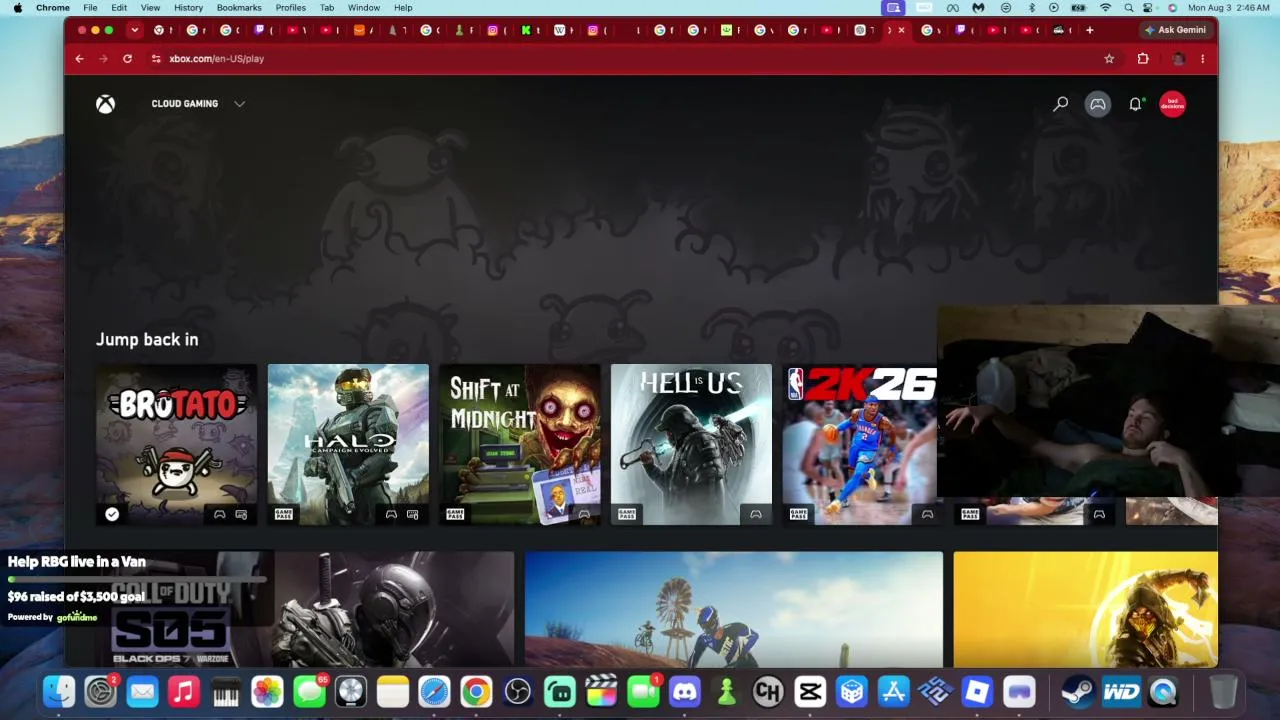
Task: Open the Brotato game tile
Action: [176, 444]
